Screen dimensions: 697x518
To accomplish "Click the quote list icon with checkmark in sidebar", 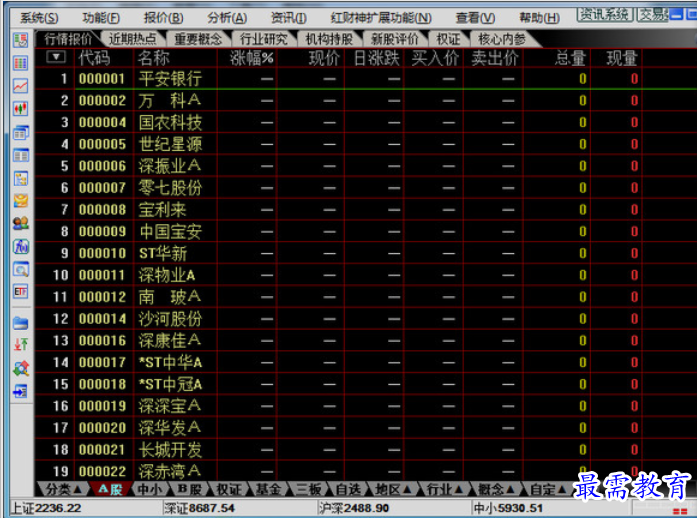I will pyautogui.click(x=20, y=40).
